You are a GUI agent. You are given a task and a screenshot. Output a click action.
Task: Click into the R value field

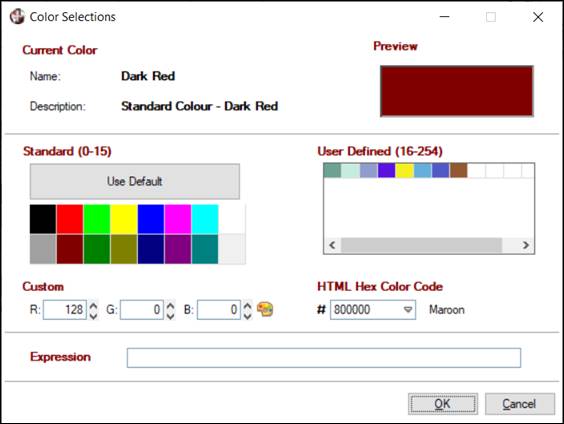(65, 310)
